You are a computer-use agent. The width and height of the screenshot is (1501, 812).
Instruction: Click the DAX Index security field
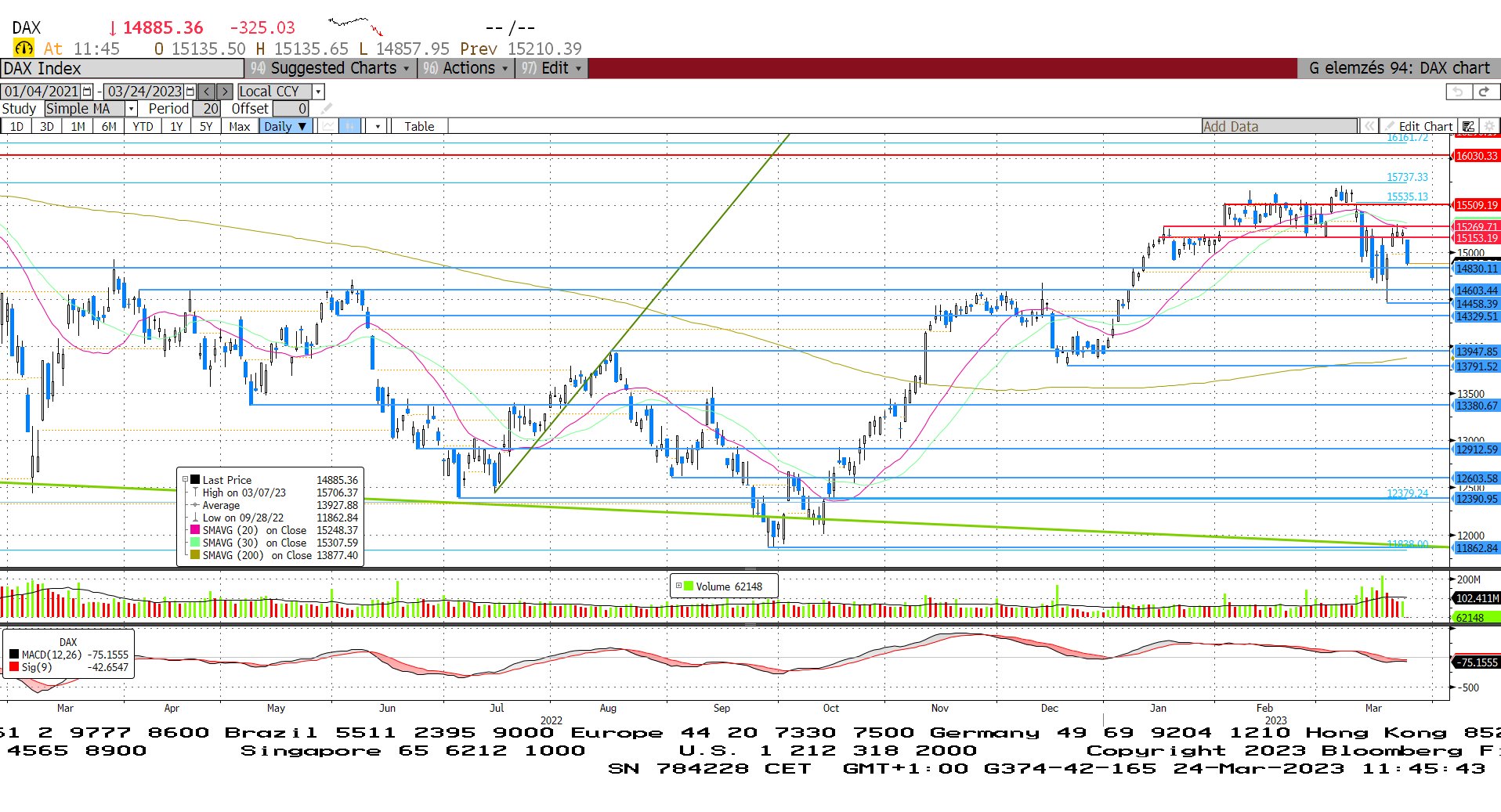click(x=121, y=68)
